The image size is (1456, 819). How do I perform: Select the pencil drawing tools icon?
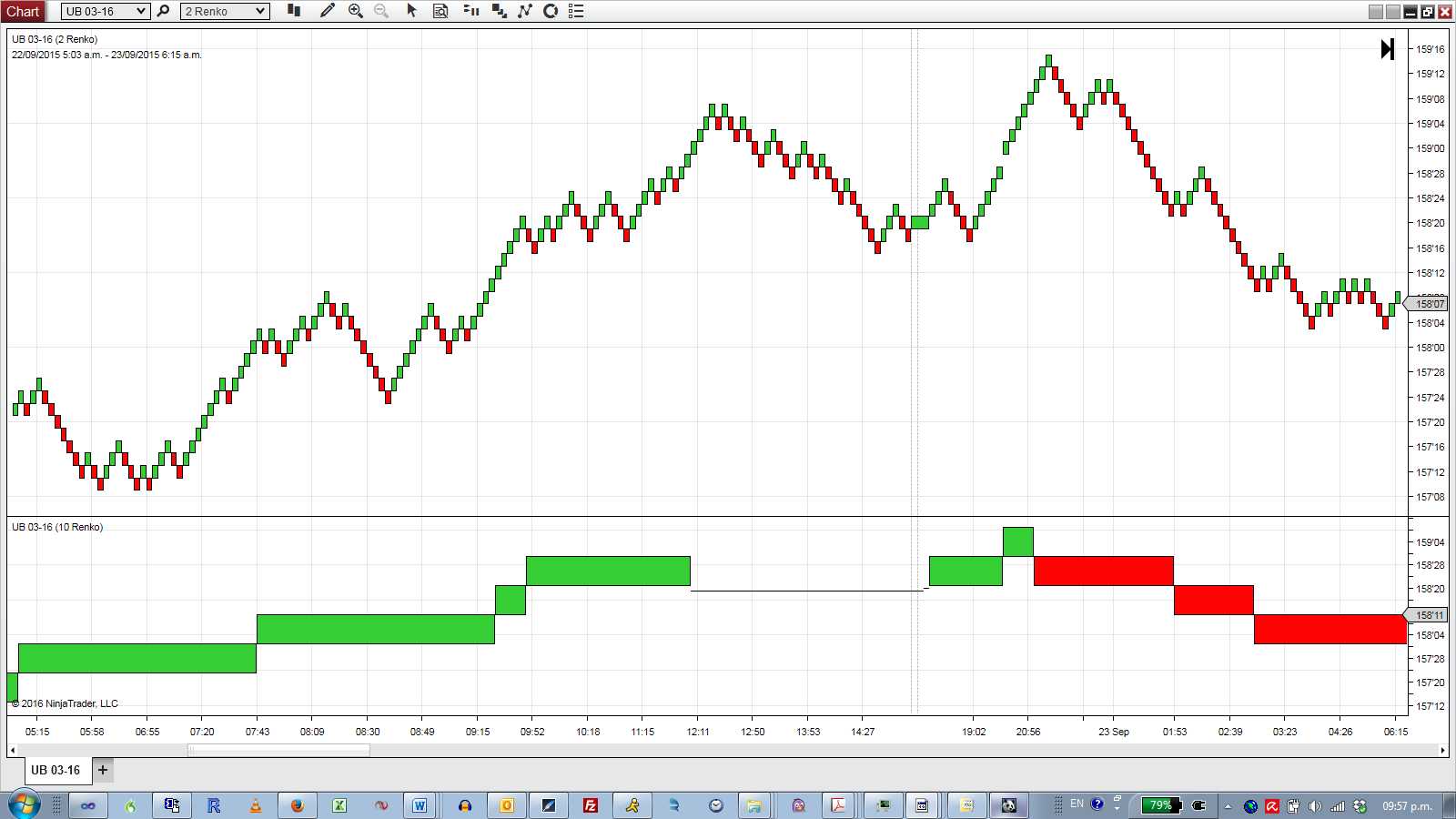pos(328,11)
